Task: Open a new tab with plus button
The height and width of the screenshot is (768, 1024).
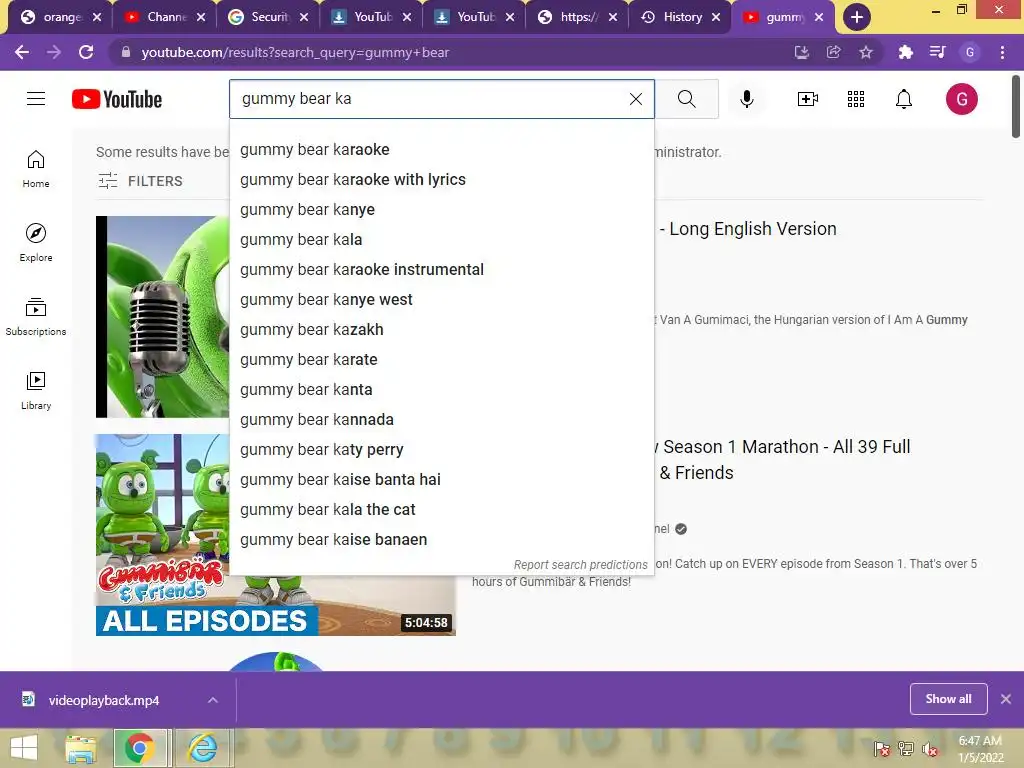Action: (857, 17)
